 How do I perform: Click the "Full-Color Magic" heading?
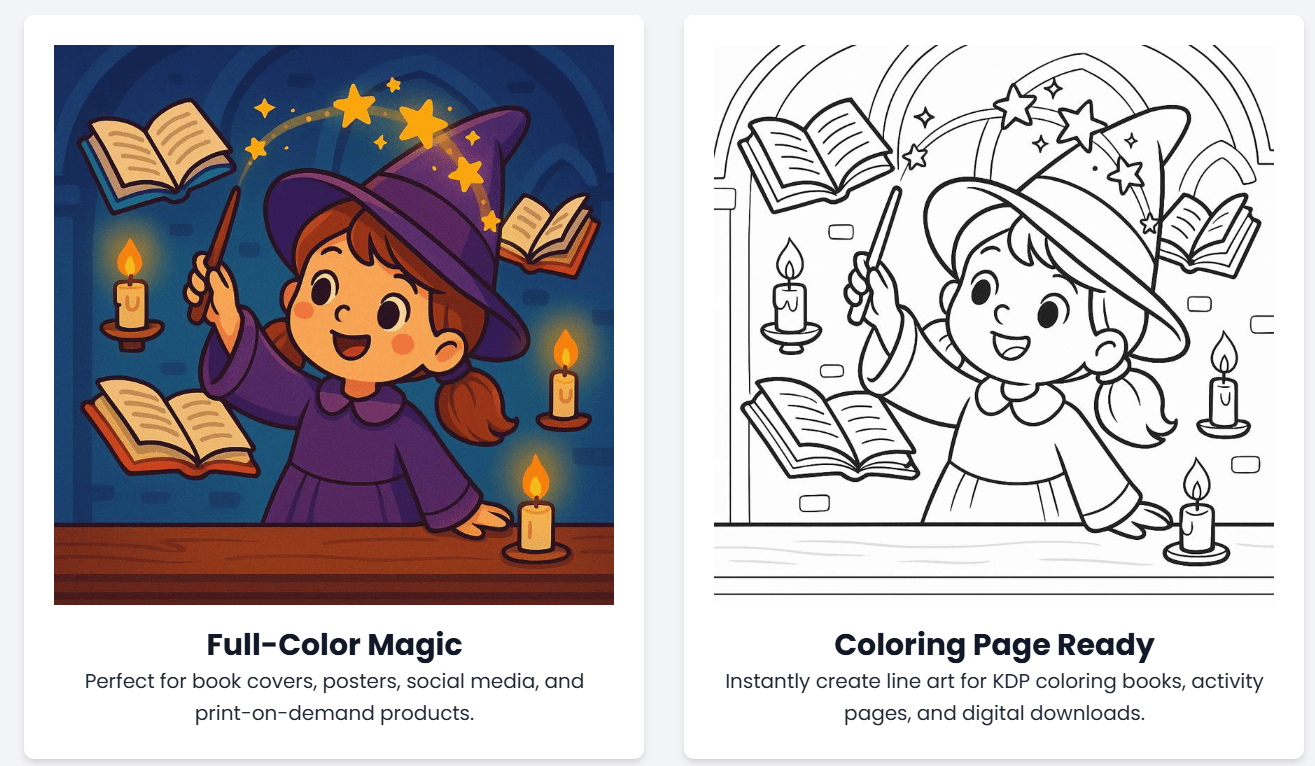tap(334, 644)
